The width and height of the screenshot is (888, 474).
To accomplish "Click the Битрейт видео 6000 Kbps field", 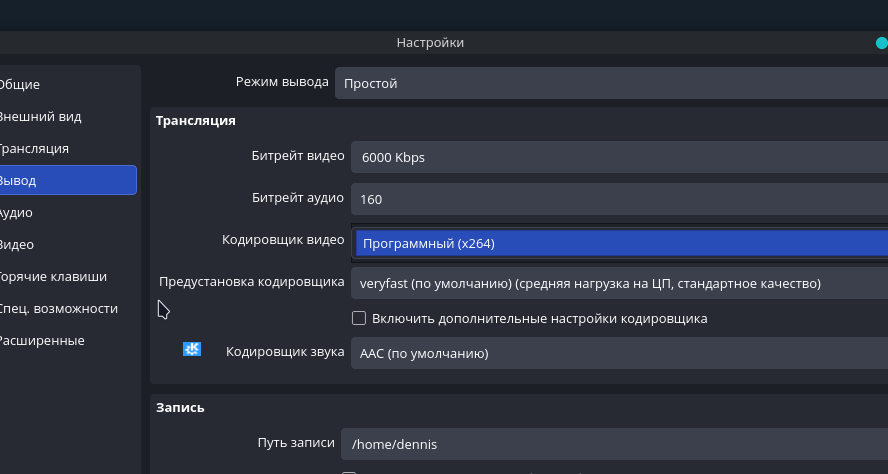I will tap(618, 157).
